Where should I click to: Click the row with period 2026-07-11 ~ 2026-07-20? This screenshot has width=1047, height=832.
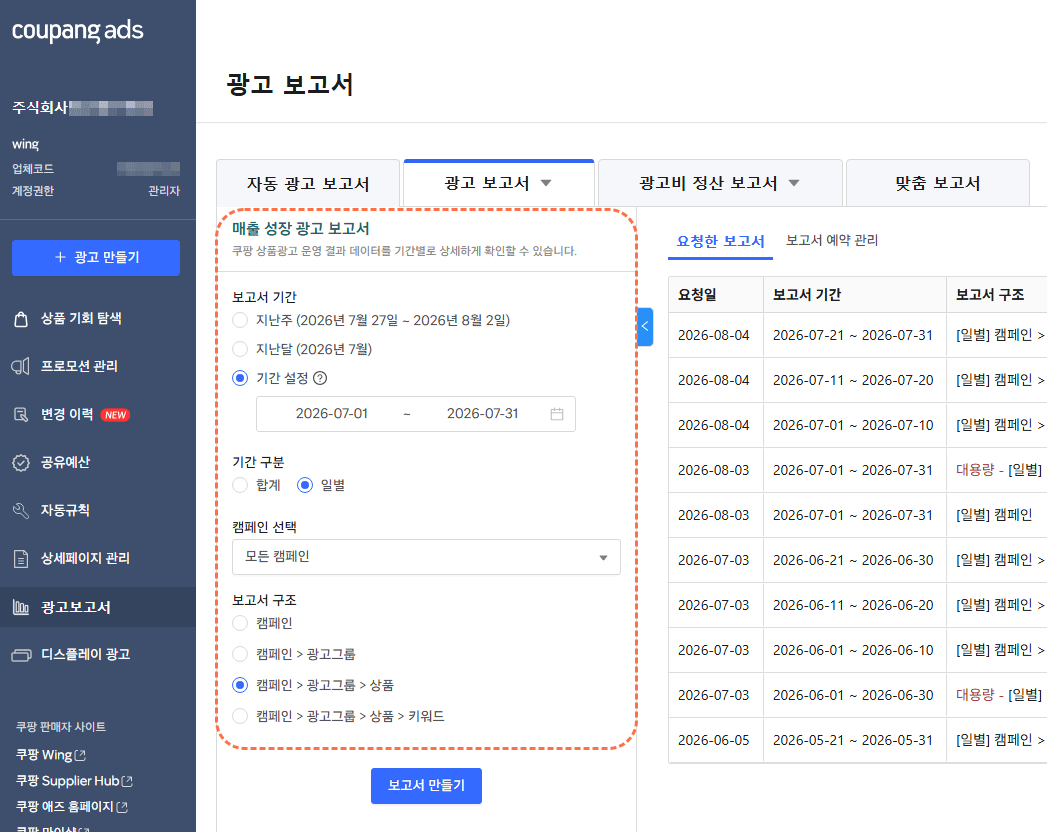click(x=857, y=380)
